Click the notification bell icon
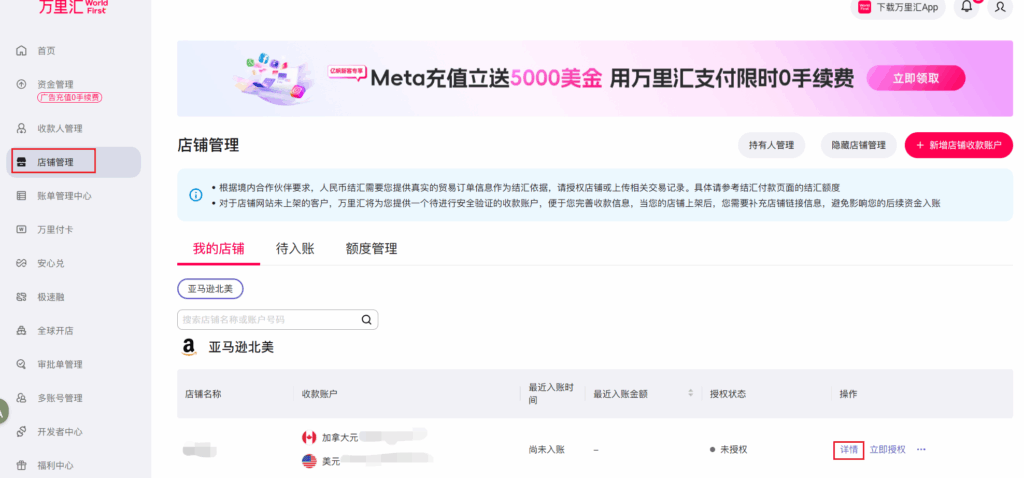The image size is (1024, 478). [x=966, y=7]
